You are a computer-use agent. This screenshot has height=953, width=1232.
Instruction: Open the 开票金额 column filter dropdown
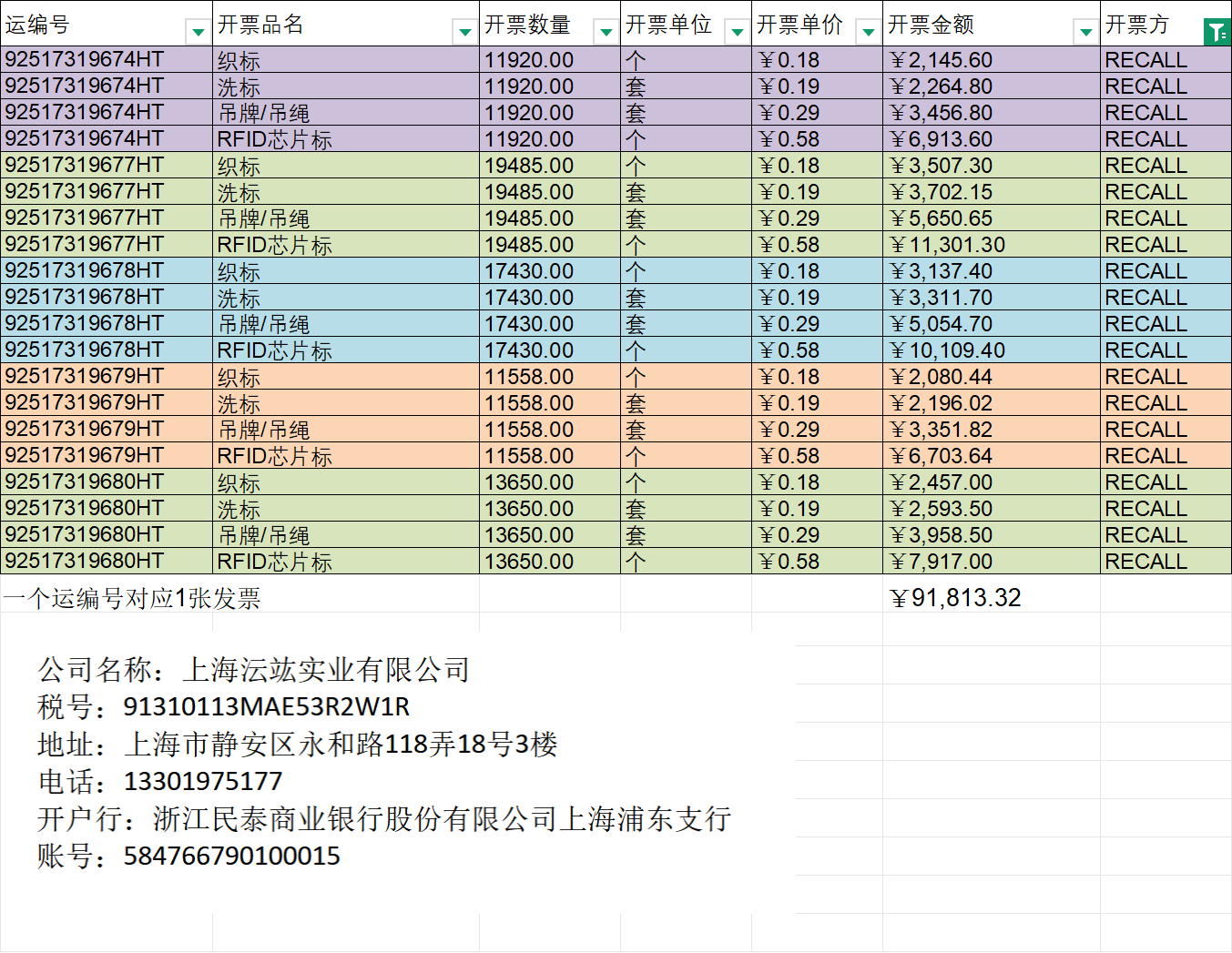pos(1085,32)
